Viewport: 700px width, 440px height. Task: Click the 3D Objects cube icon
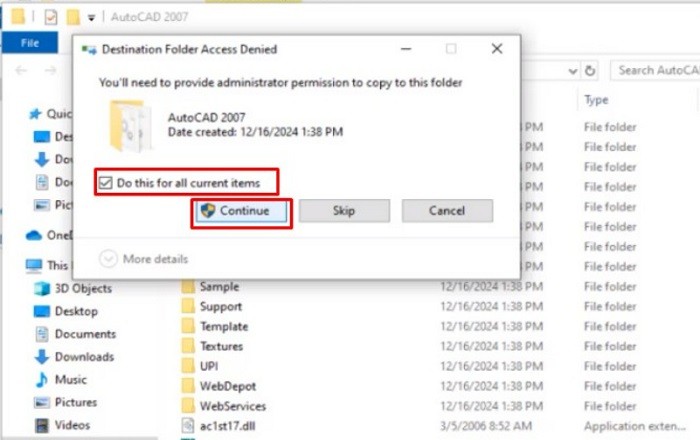(x=42, y=288)
